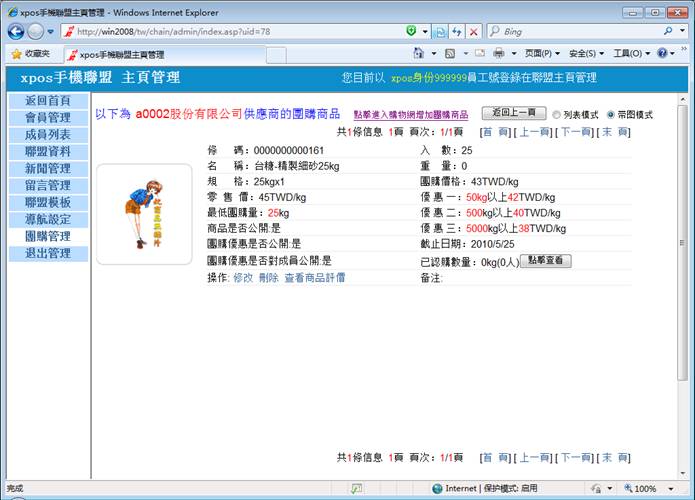Open Favorites via the star icon
This screenshot has width=695, height=500.
coord(30,54)
